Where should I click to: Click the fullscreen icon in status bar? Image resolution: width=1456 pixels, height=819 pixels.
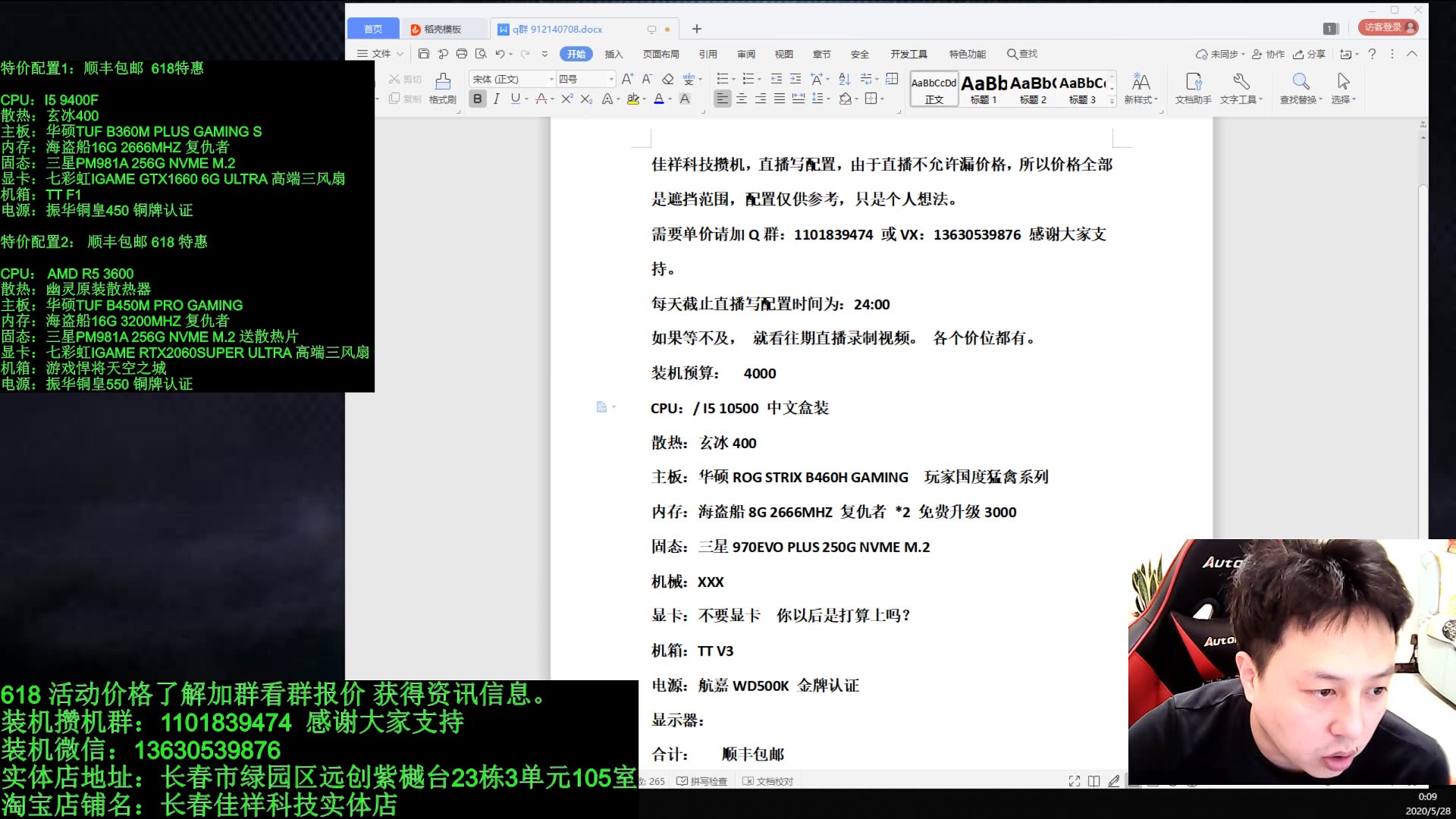coord(1075,781)
